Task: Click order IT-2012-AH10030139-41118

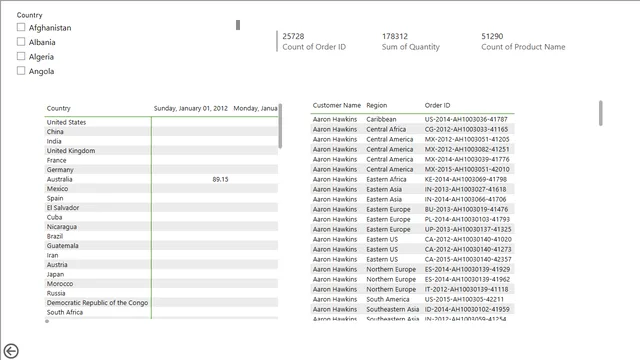Action: 467,289
